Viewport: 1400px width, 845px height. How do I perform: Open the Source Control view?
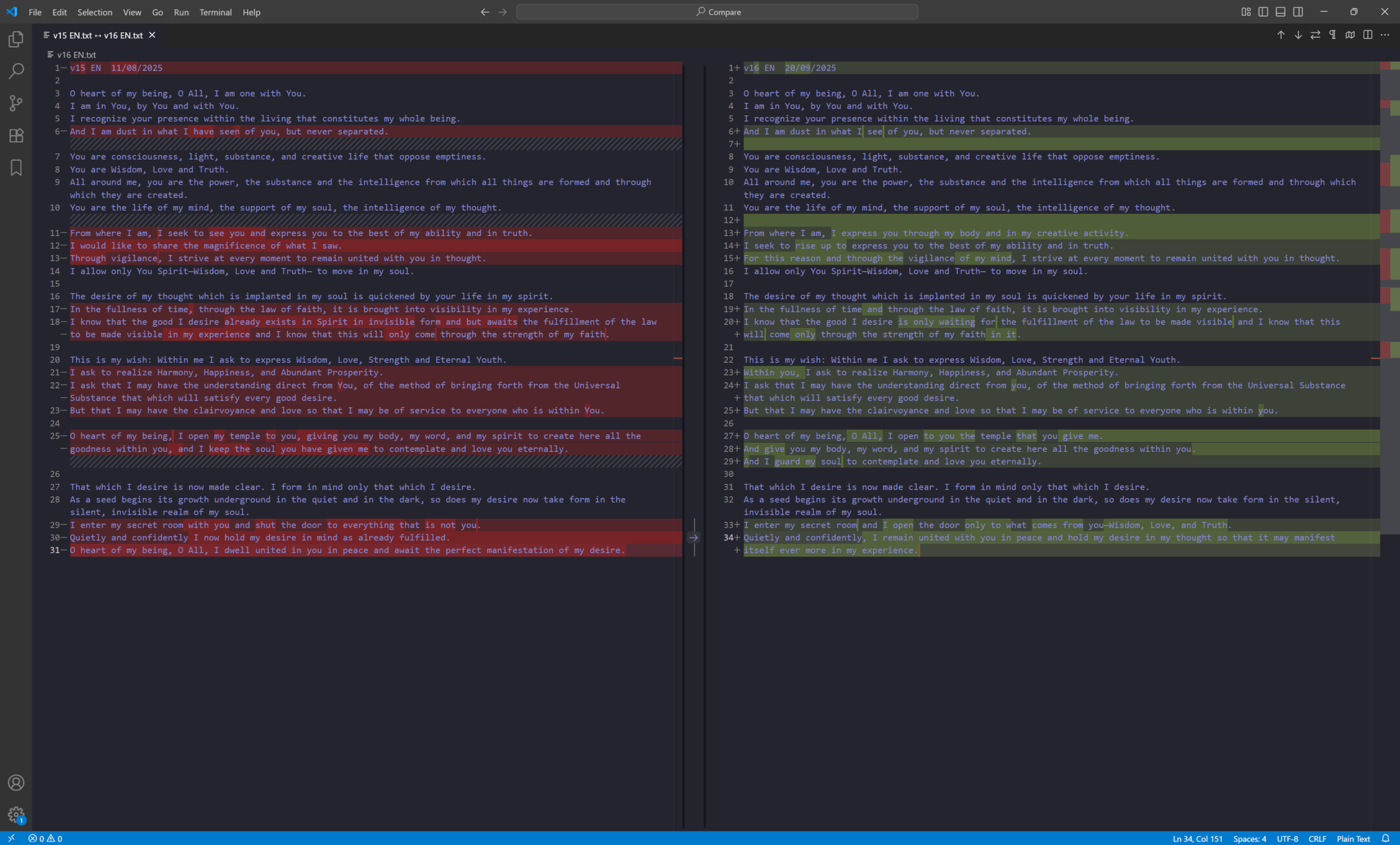(16, 103)
